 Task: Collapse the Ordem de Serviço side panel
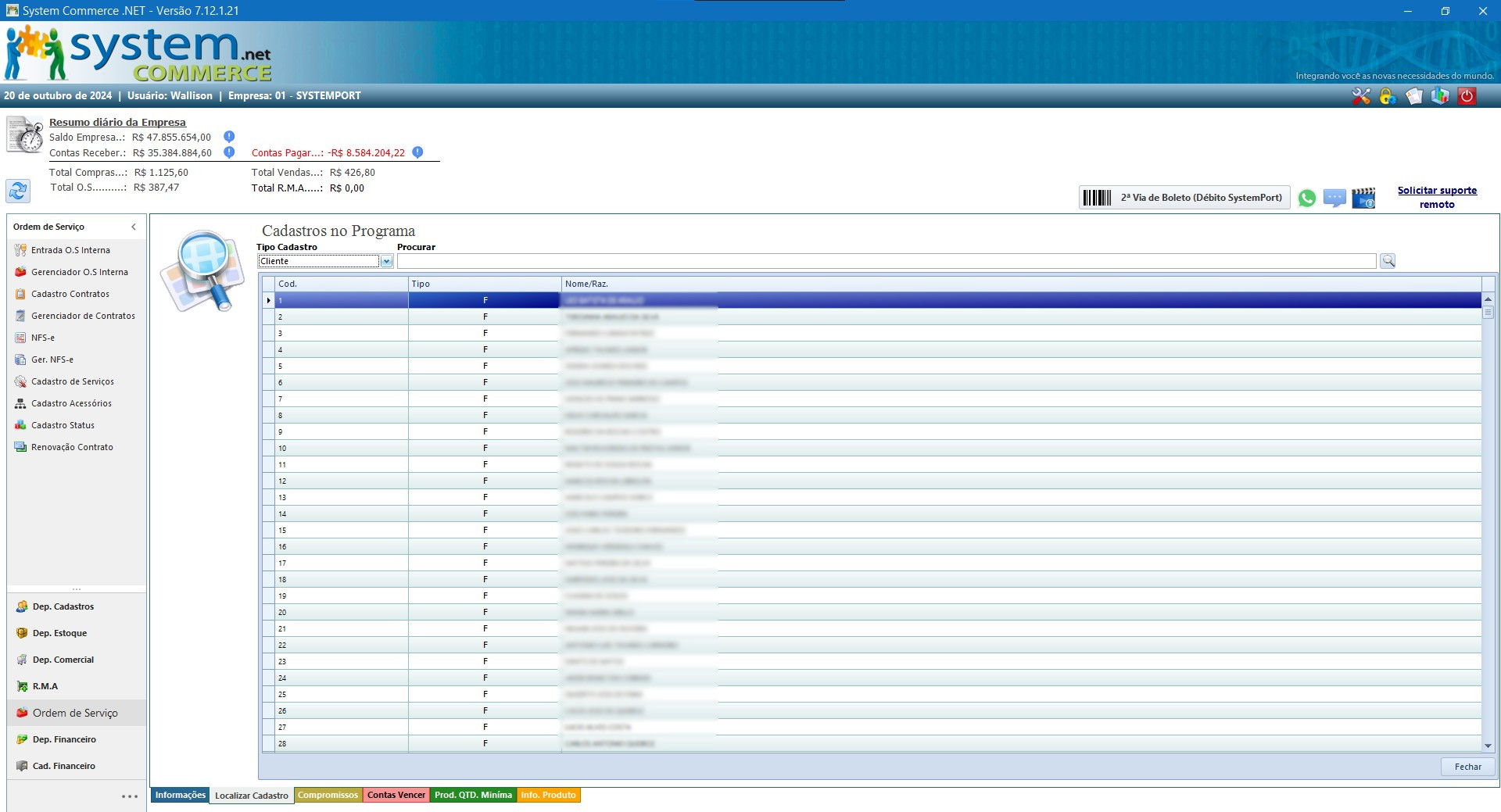134,227
